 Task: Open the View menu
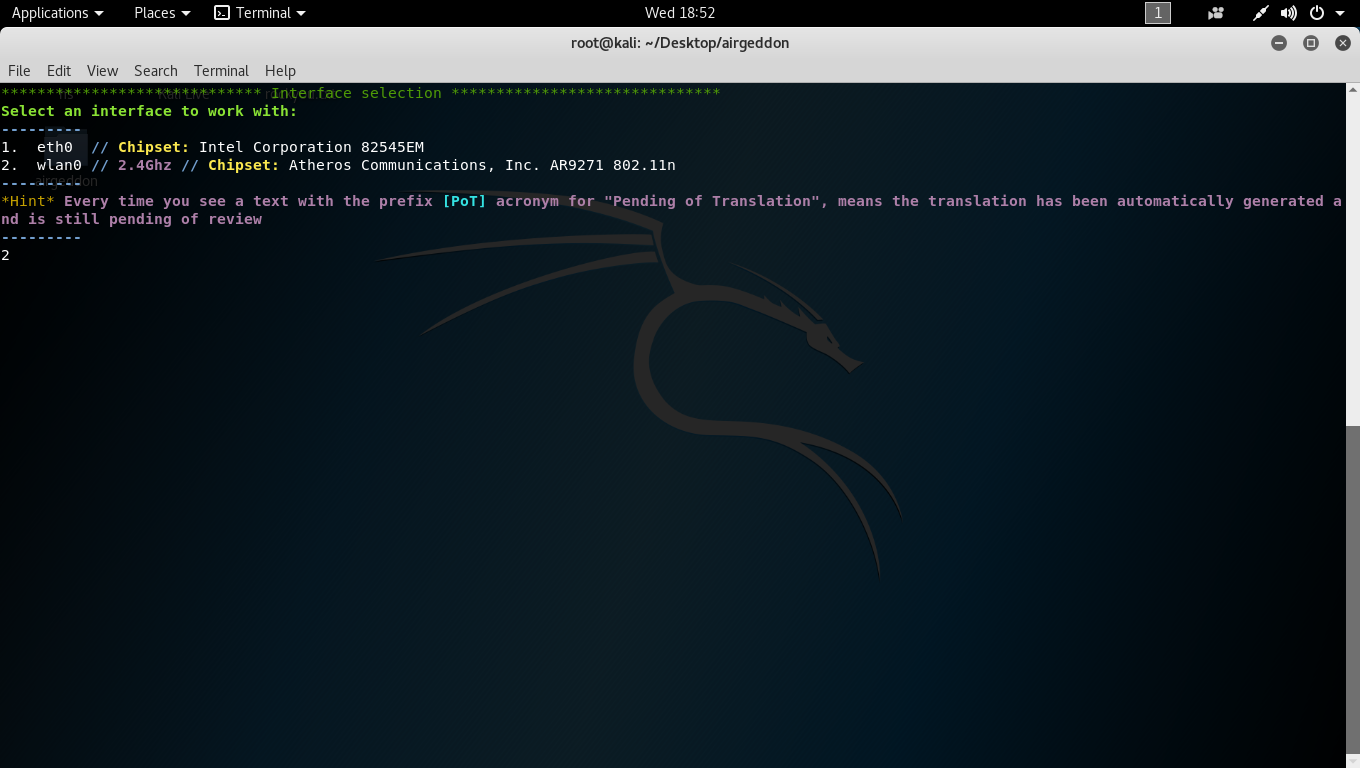(x=102, y=70)
